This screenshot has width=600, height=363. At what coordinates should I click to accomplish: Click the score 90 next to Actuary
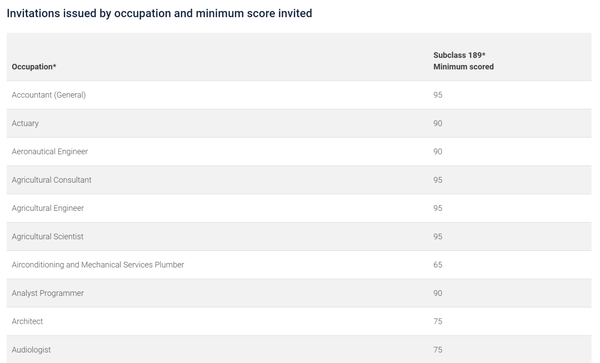tap(438, 123)
